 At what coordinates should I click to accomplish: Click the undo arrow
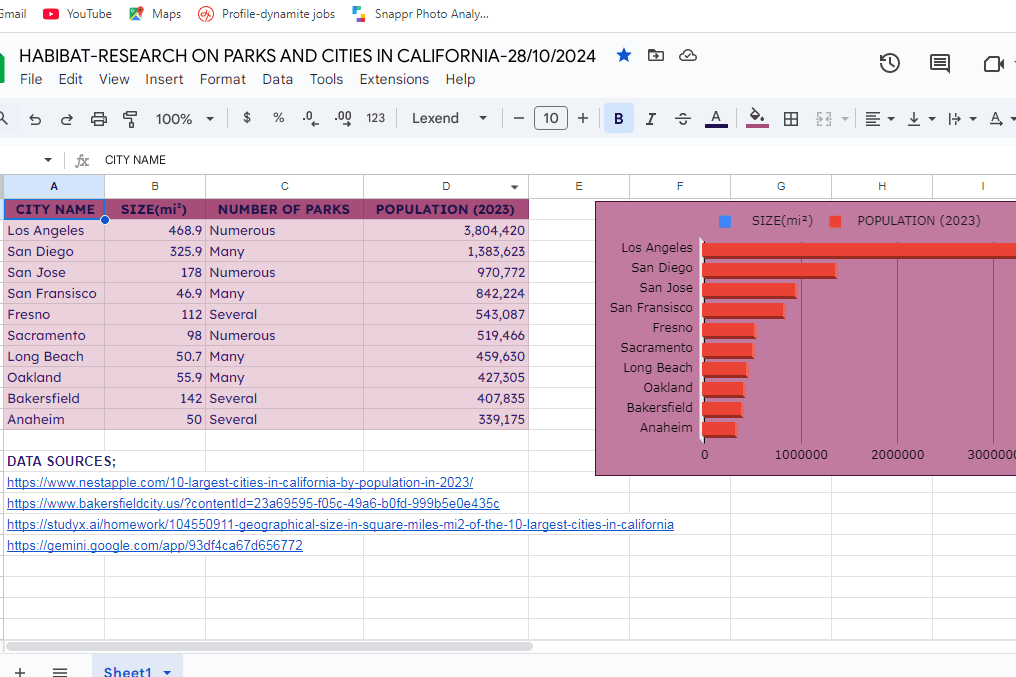tap(35, 119)
